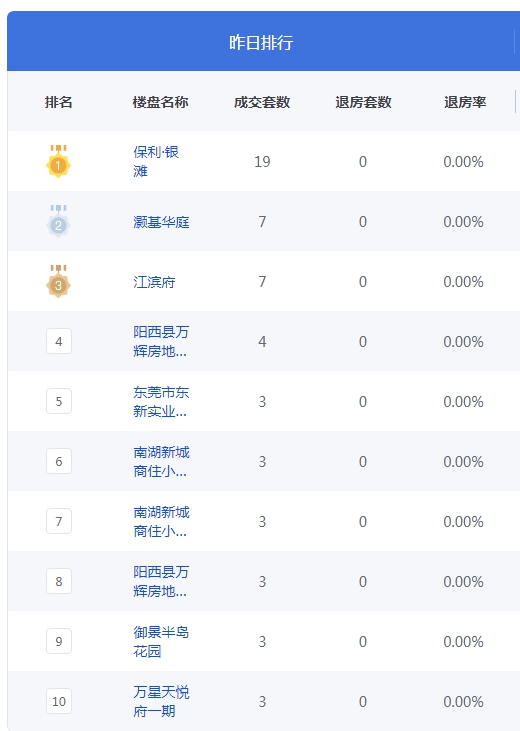Click the gold rank 1 medal icon
520x731 pixels.
tap(58, 161)
